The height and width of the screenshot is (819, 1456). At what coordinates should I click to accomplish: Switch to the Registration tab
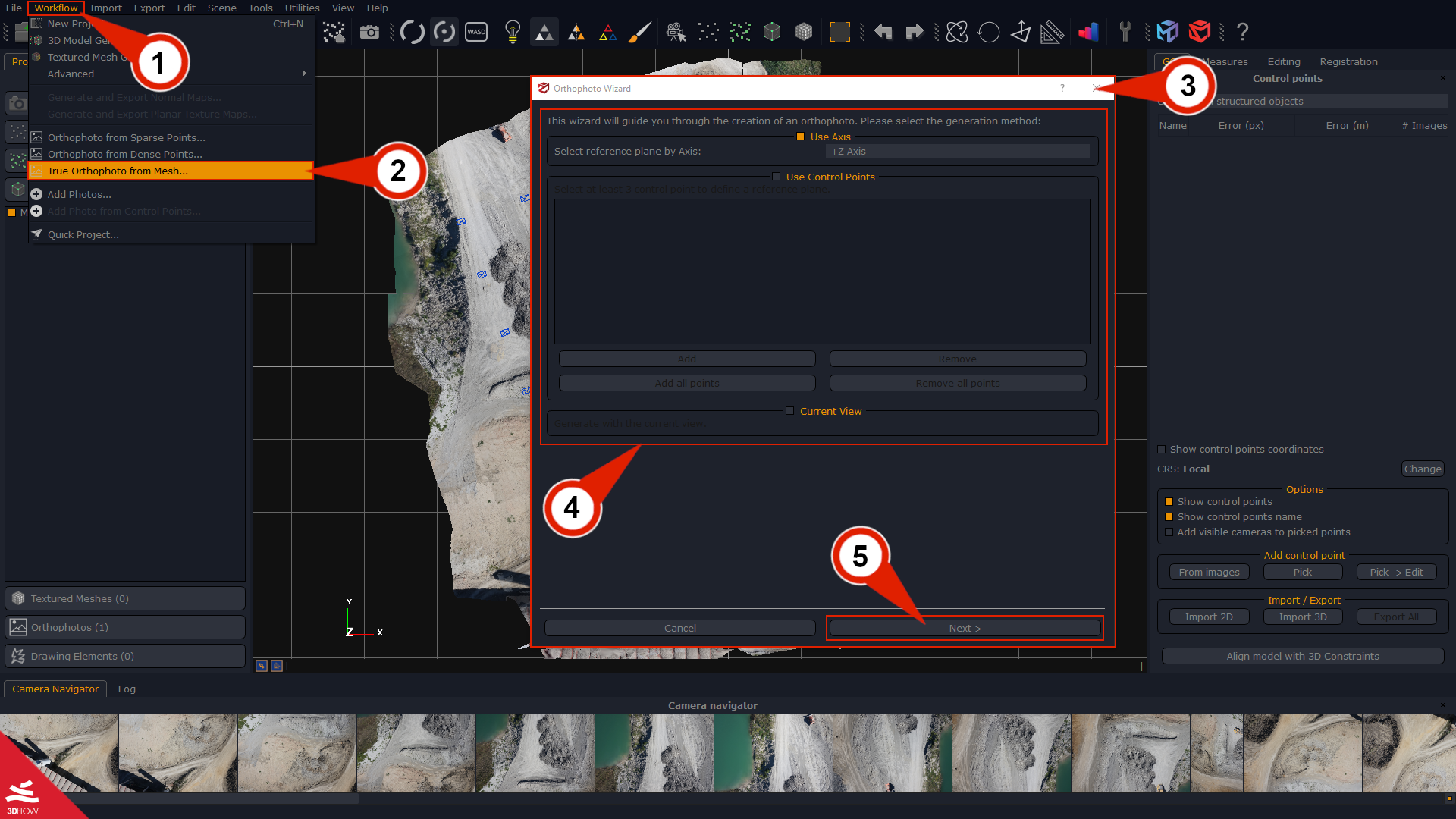(1348, 62)
